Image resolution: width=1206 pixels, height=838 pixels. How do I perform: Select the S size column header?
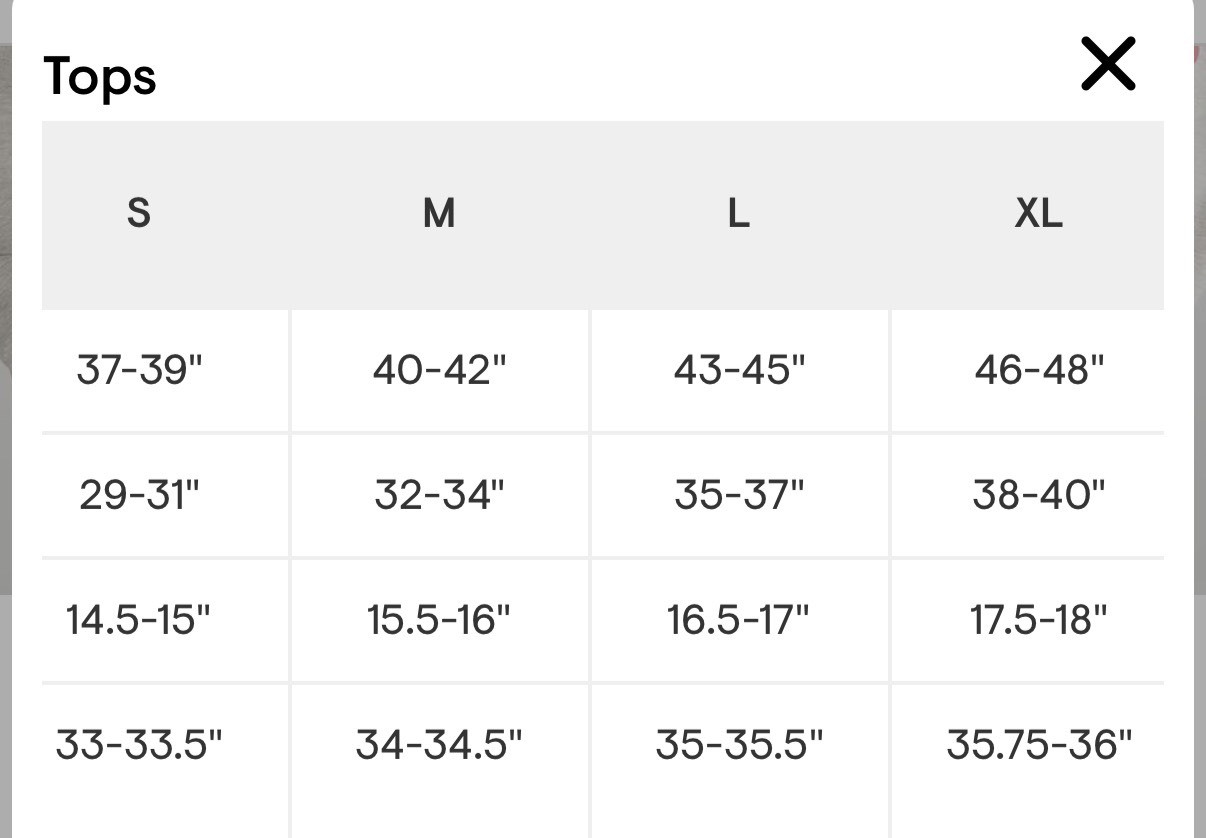pos(139,213)
